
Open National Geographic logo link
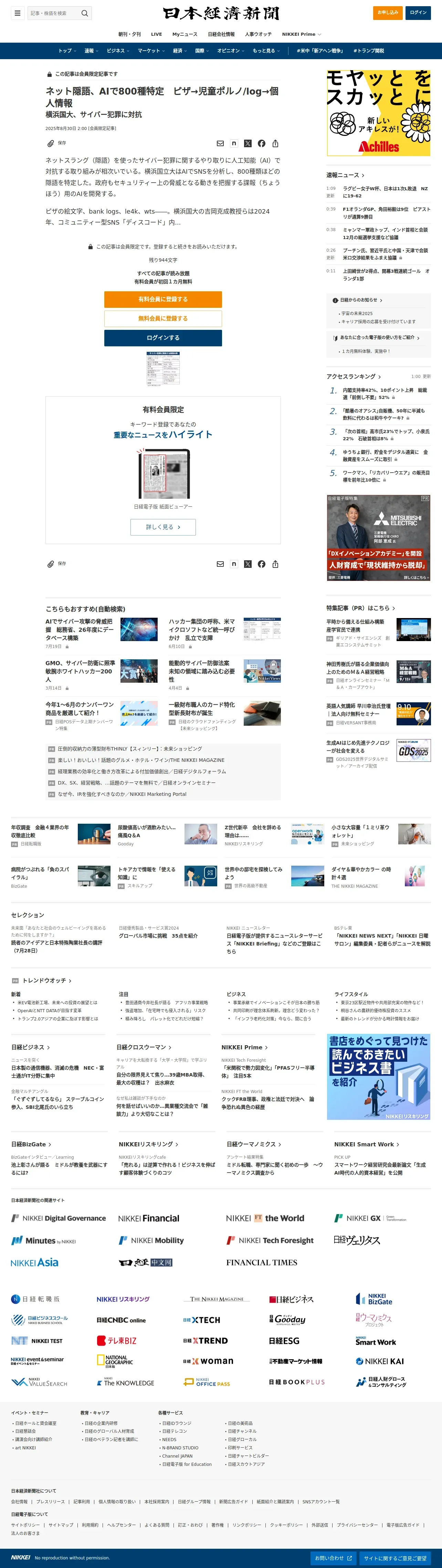114,1361
